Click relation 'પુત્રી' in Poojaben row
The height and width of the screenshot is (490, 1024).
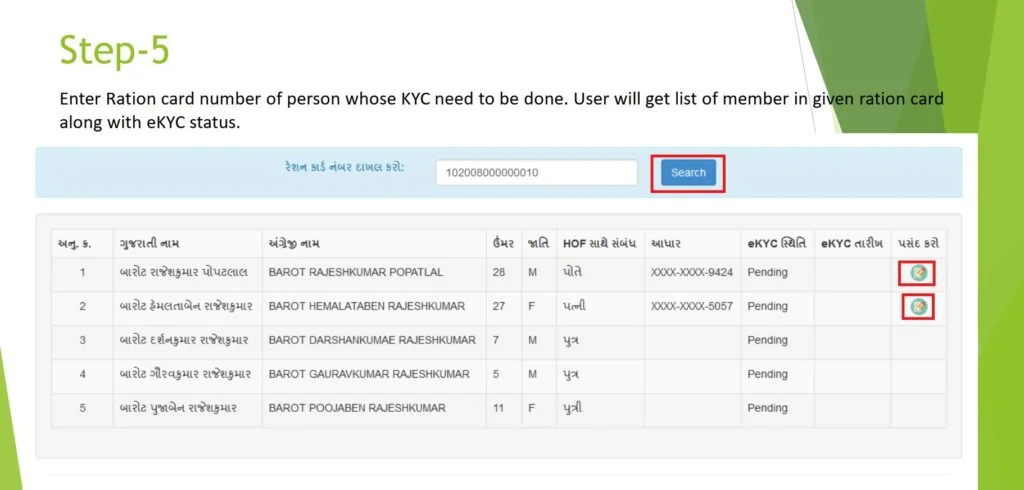[x=572, y=408]
